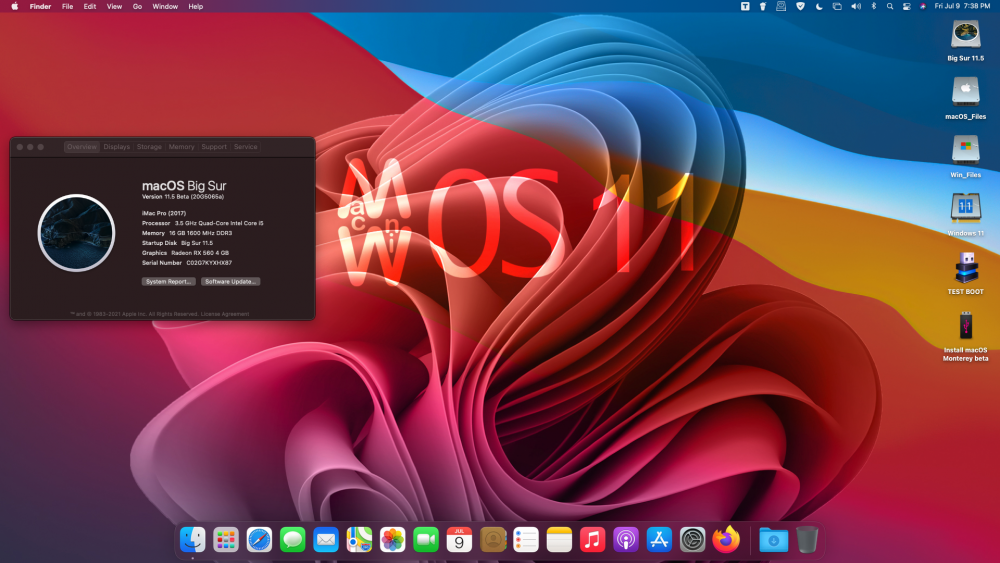
Task: Open Calendar showing Jul 9
Action: [x=459, y=540]
